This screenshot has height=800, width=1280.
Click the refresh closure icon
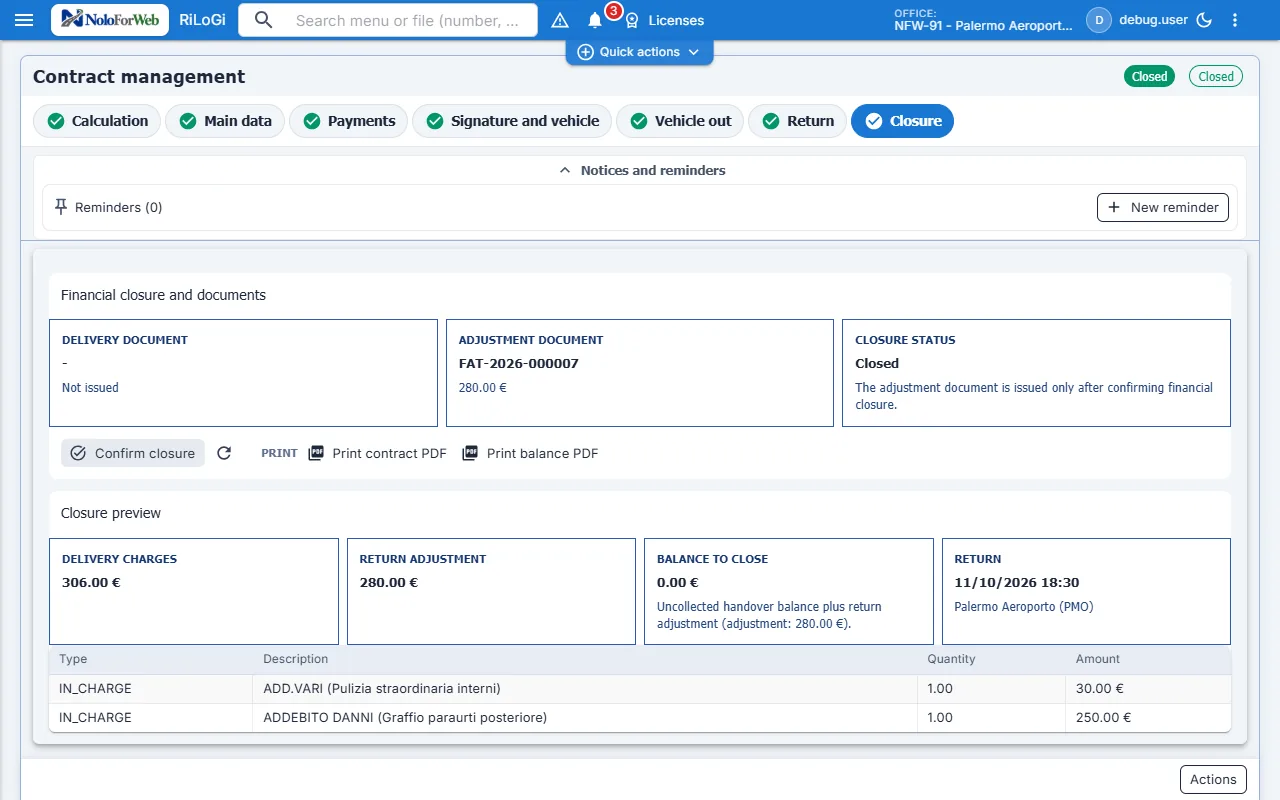click(x=224, y=453)
